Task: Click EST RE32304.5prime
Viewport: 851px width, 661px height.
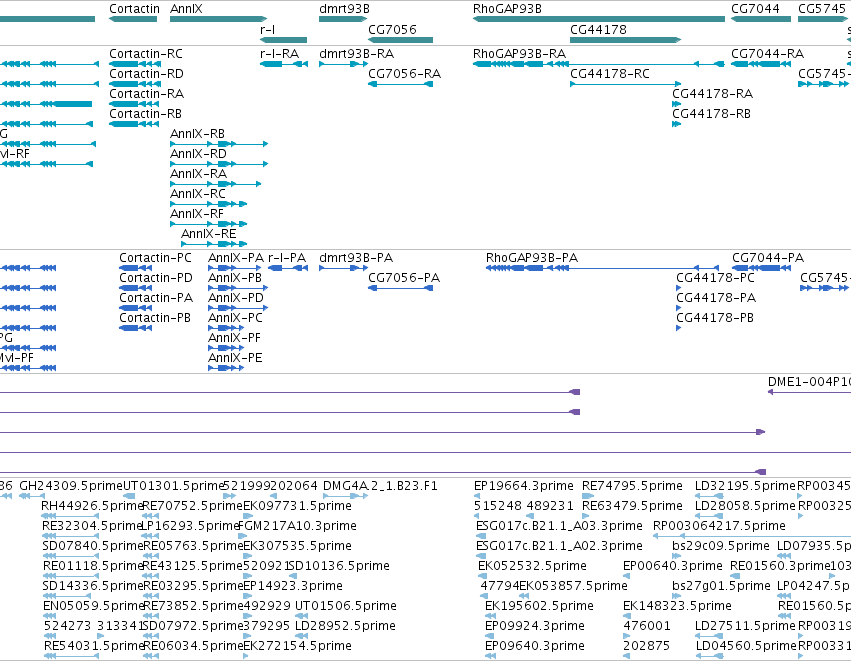Action: (71, 536)
